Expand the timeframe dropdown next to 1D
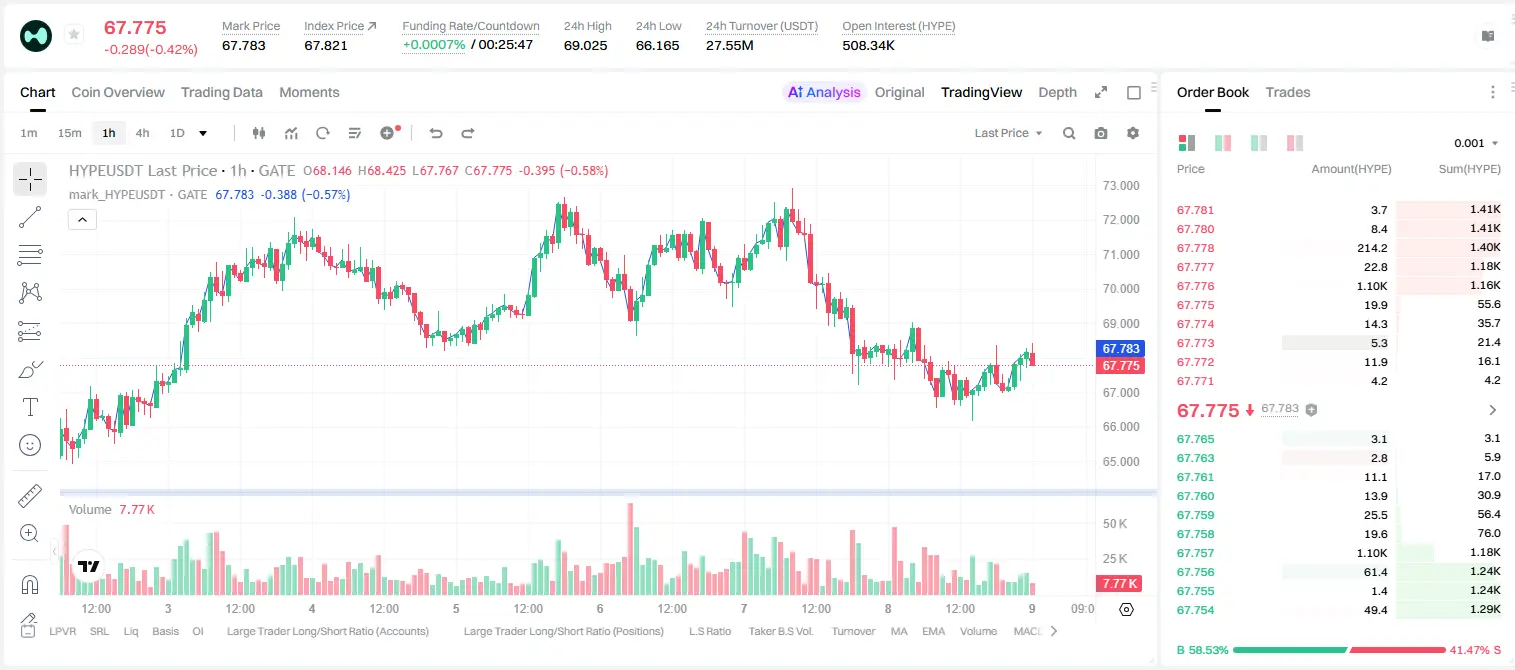Image resolution: width=1515 pixels, height=670 pixels. [203, 133]
